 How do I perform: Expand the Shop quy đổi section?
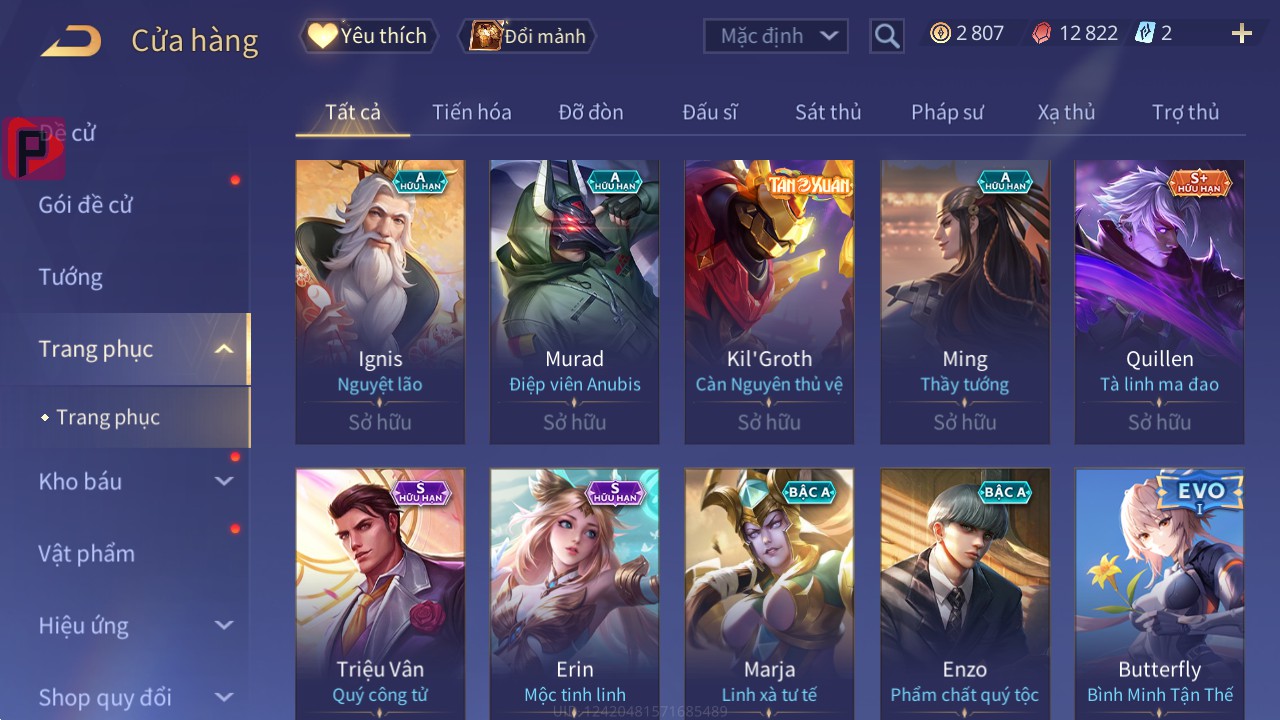[224, 697]
